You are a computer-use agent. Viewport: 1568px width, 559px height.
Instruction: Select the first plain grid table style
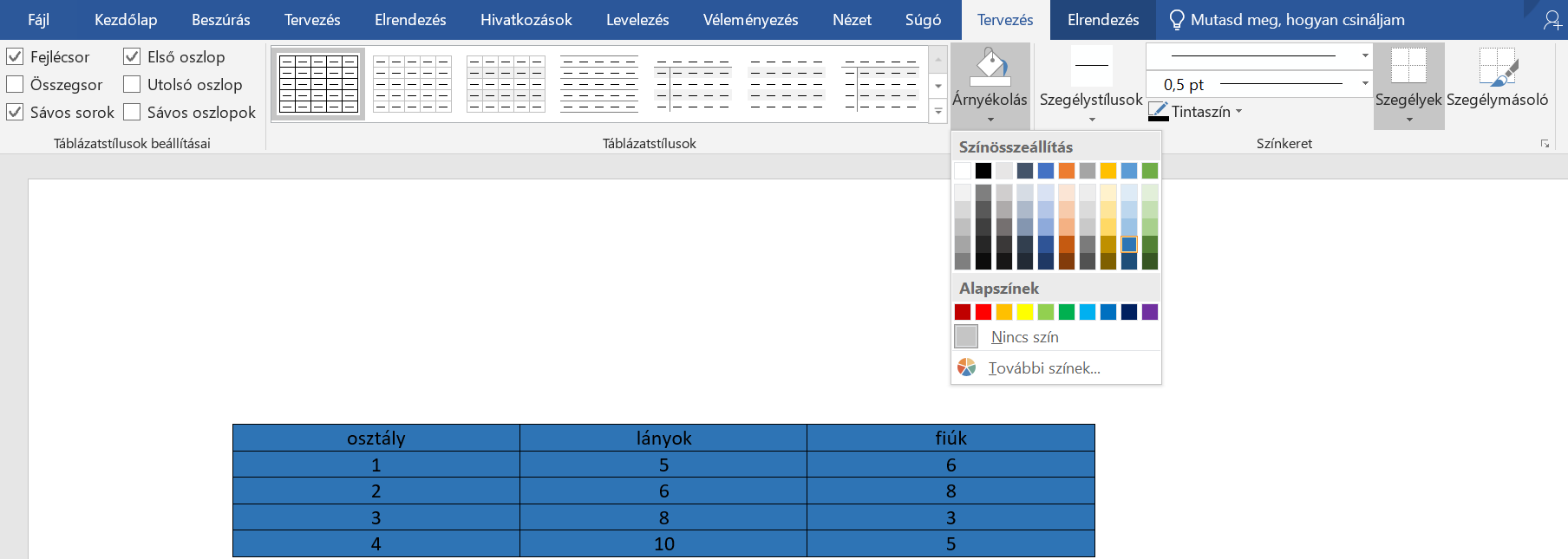coord(318,84)
